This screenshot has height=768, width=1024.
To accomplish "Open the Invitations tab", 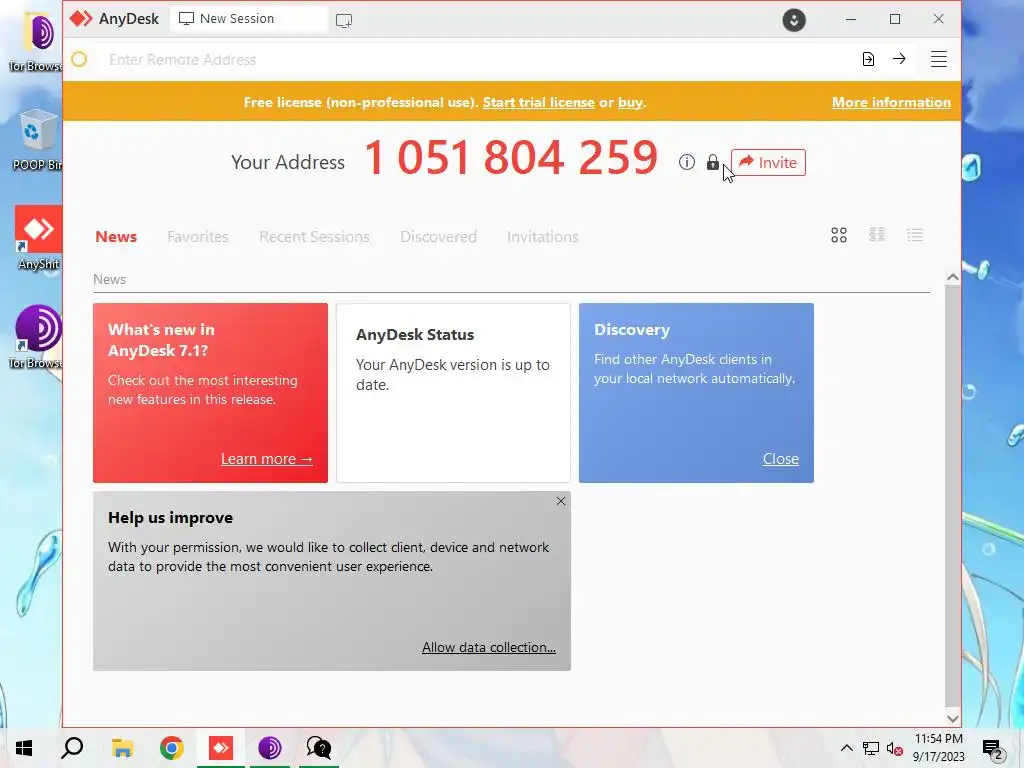I will 543,236.
